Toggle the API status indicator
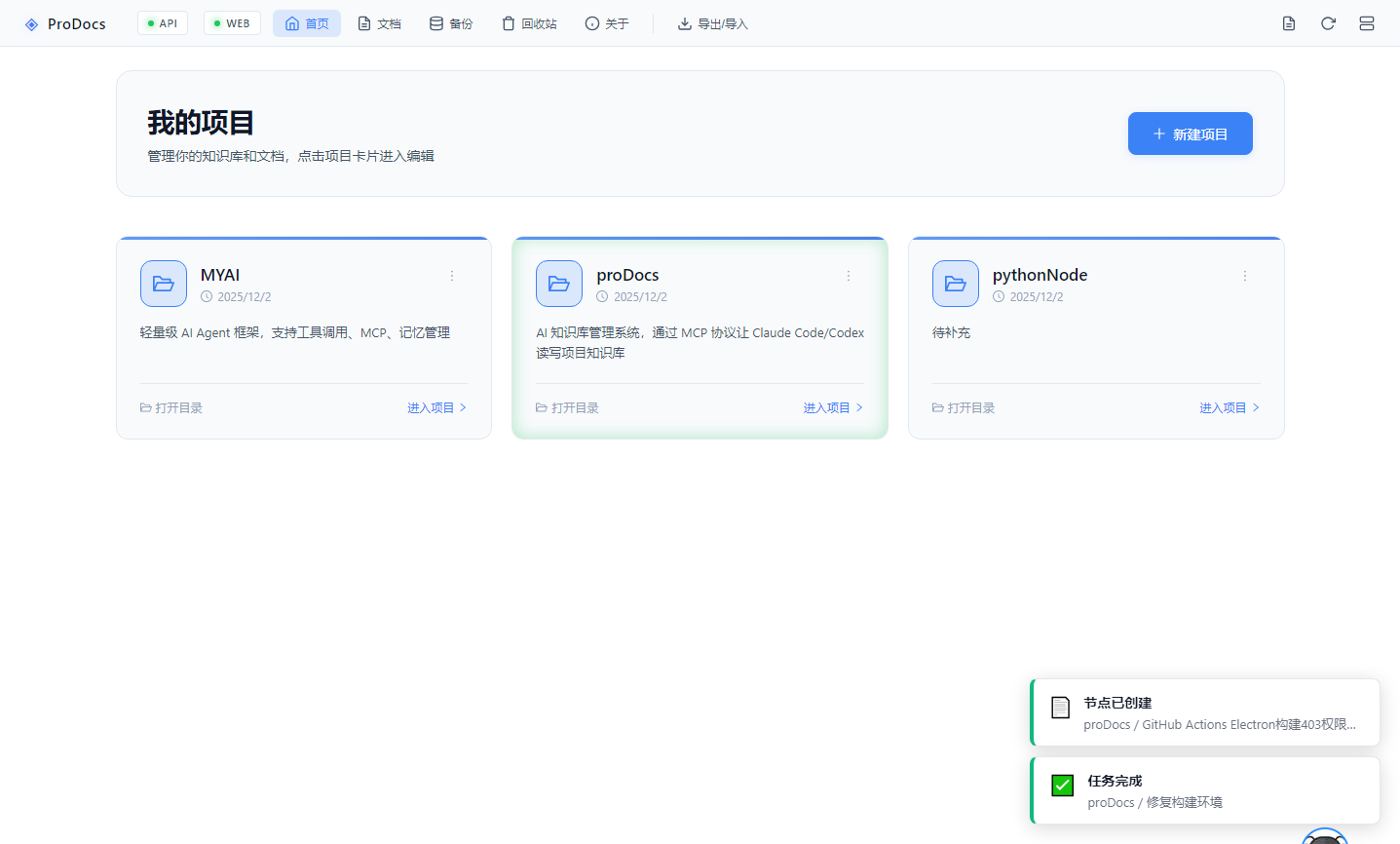Viewport: 1400px width, 844px height. click(x=163, y=23)
